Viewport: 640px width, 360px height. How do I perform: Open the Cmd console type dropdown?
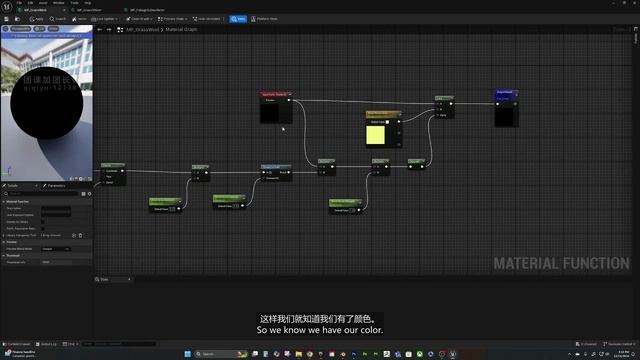70,344
